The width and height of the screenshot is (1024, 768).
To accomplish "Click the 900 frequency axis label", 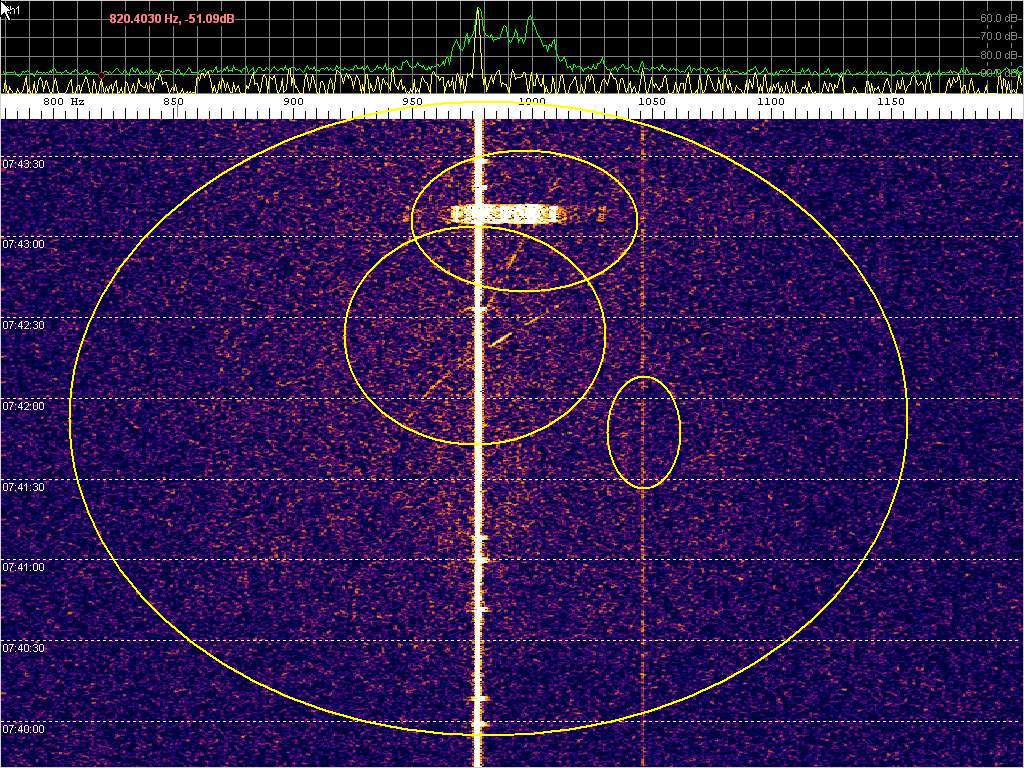I will (293, 102).
